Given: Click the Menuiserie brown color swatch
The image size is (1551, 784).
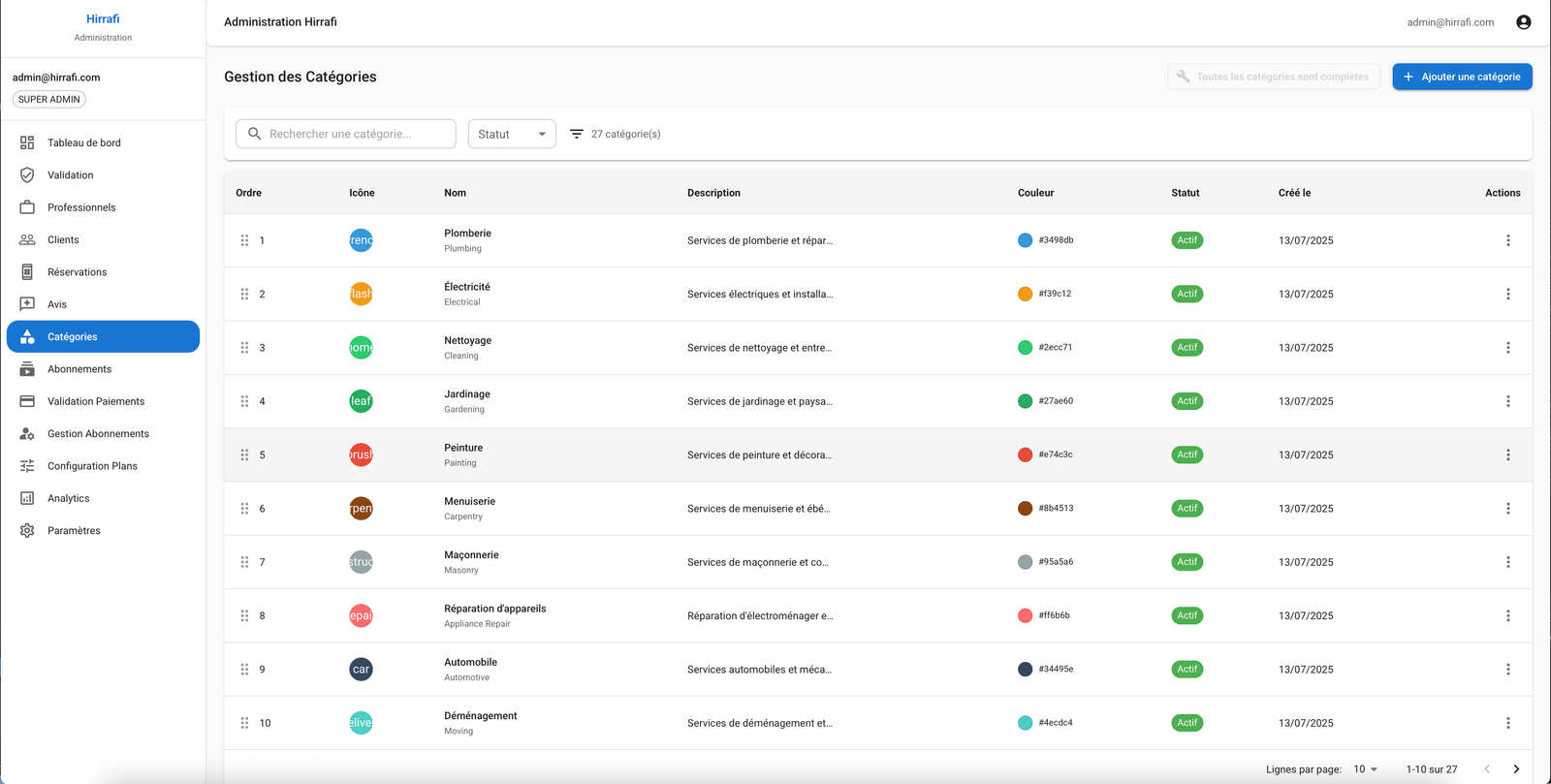Looking at the screenshot, I should click(1025, 509).
